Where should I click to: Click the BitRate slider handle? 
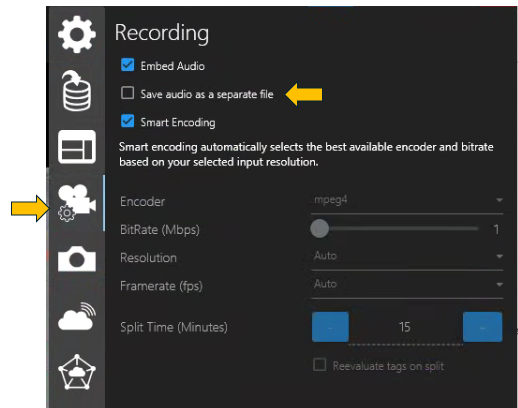click(x=320, y=229)
